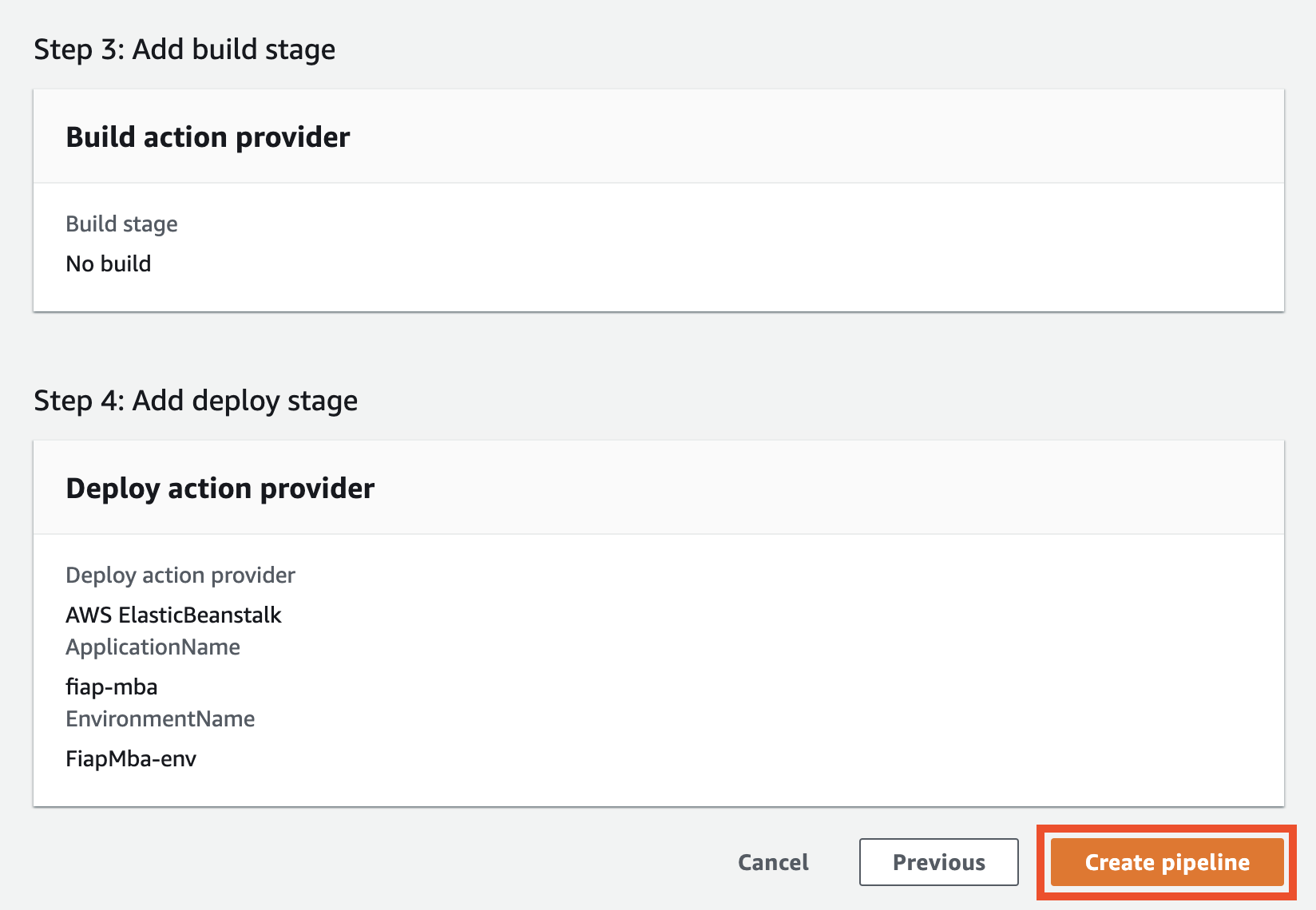This screenshot has height=910, width=1316.
Task: Click the Create pipeline button
Action: [x=1167, y=862]
